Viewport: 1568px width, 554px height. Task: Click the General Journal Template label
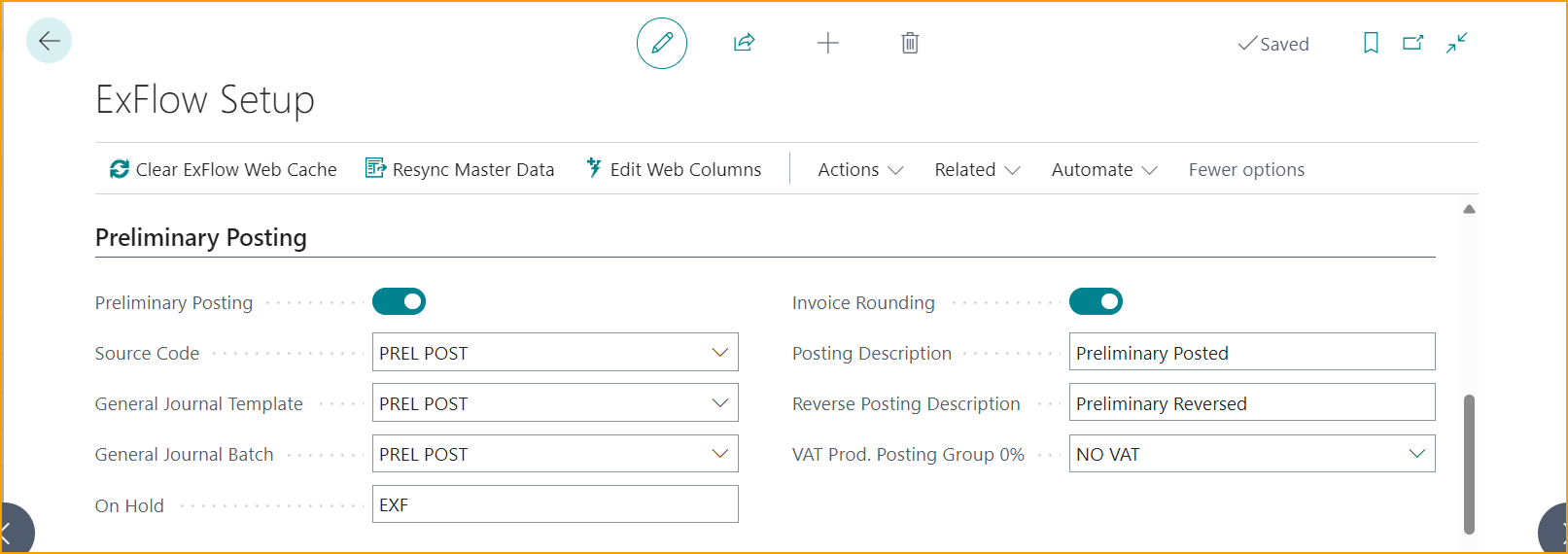click(199, 404)
